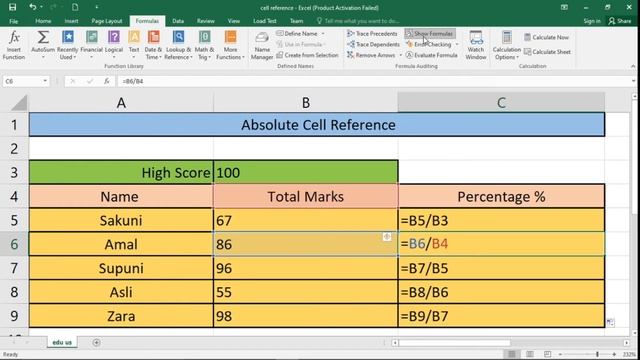Open More Functions menu
The height and width of the screenshot is (360, 640).
click(230, 45)
